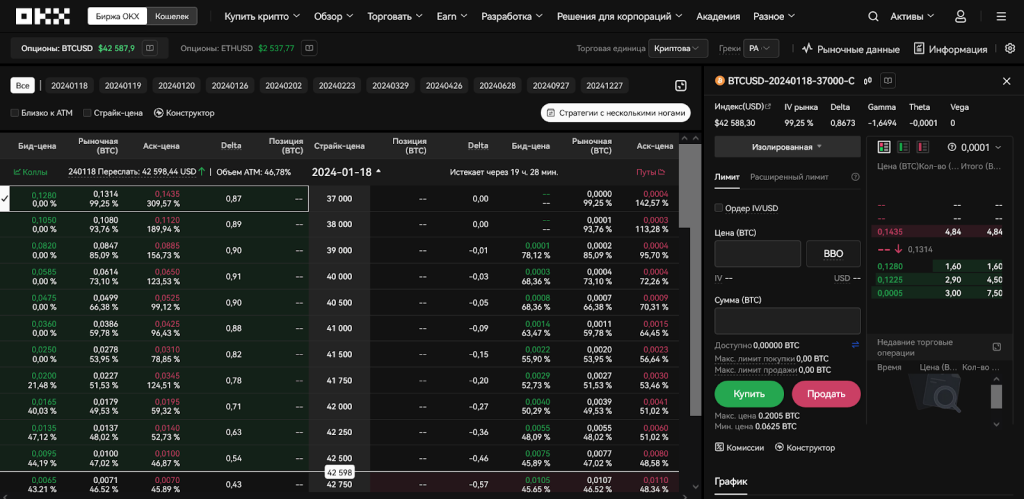Tick the Страйк-цена checkbox

(88, 113)
